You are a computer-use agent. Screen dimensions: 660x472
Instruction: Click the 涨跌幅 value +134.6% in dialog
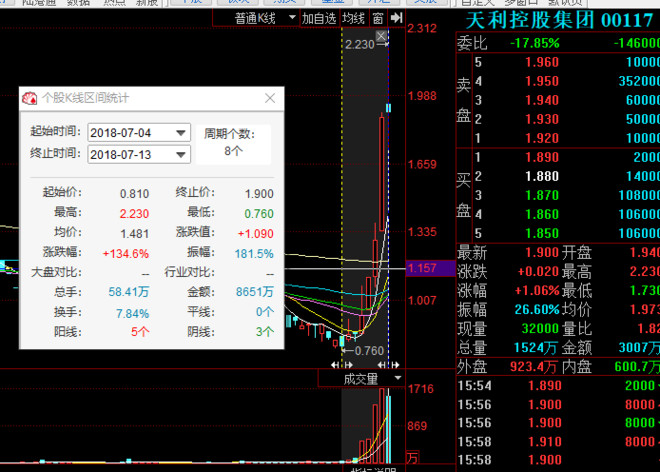(x=125, y=254)
